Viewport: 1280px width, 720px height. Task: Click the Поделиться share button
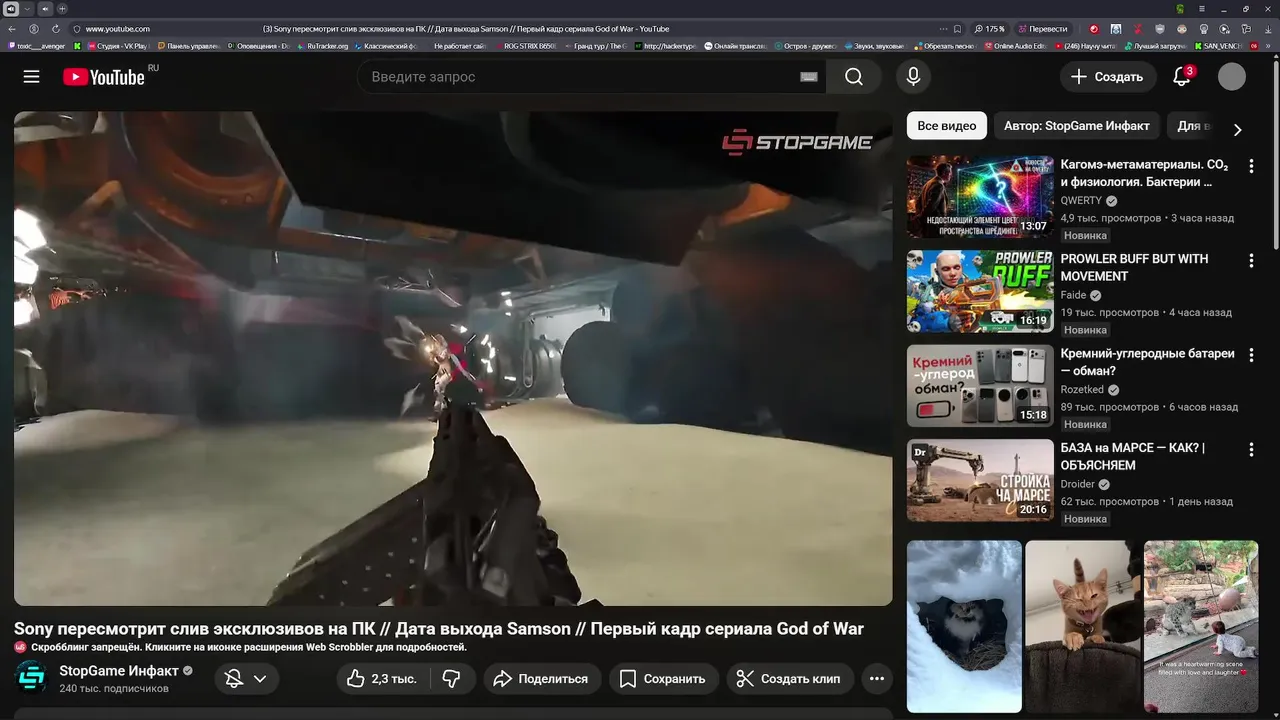(542, 678)
